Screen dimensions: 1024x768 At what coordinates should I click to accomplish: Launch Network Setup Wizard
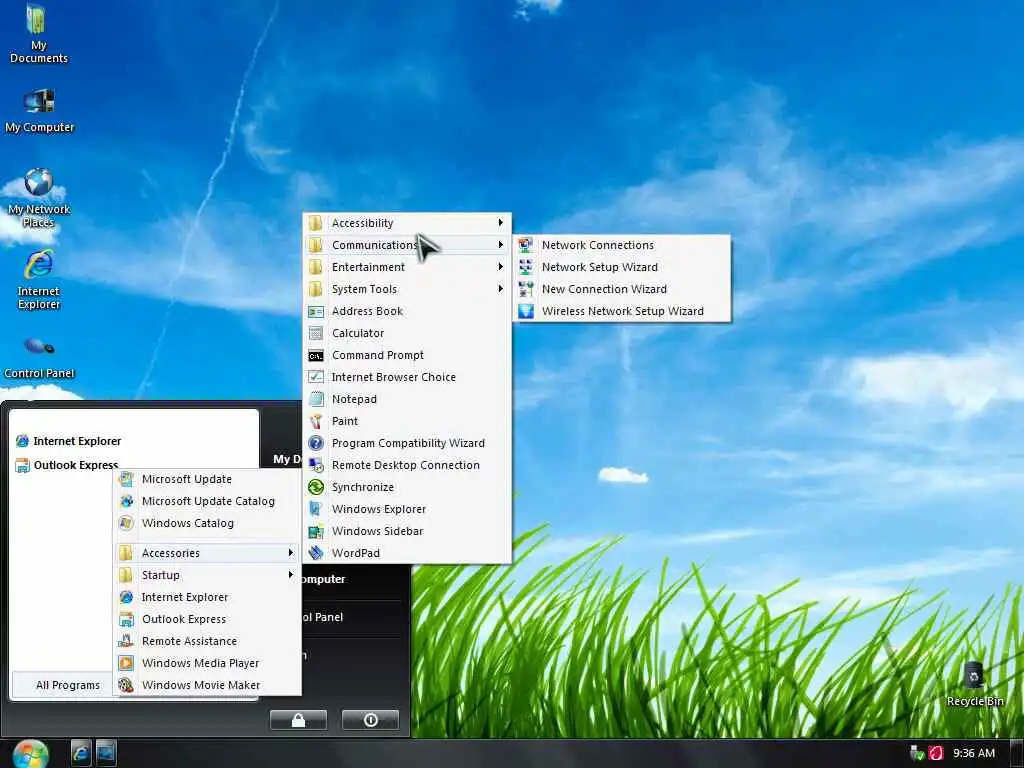(x=622, y=267)
